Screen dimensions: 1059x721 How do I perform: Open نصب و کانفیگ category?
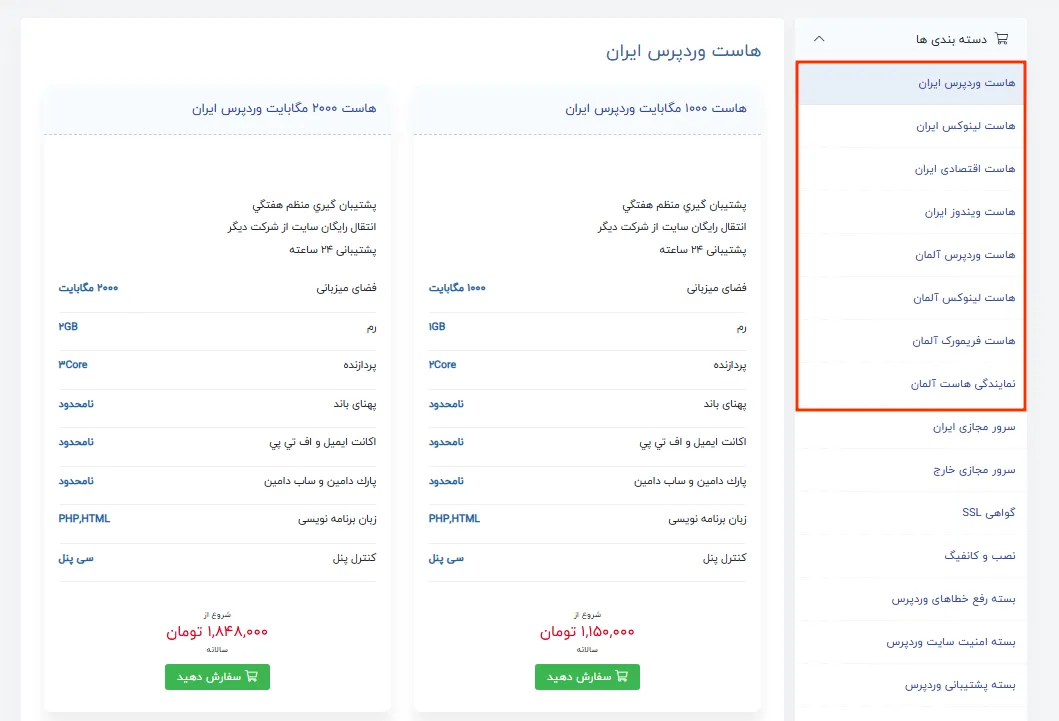(x=911, y=556)
